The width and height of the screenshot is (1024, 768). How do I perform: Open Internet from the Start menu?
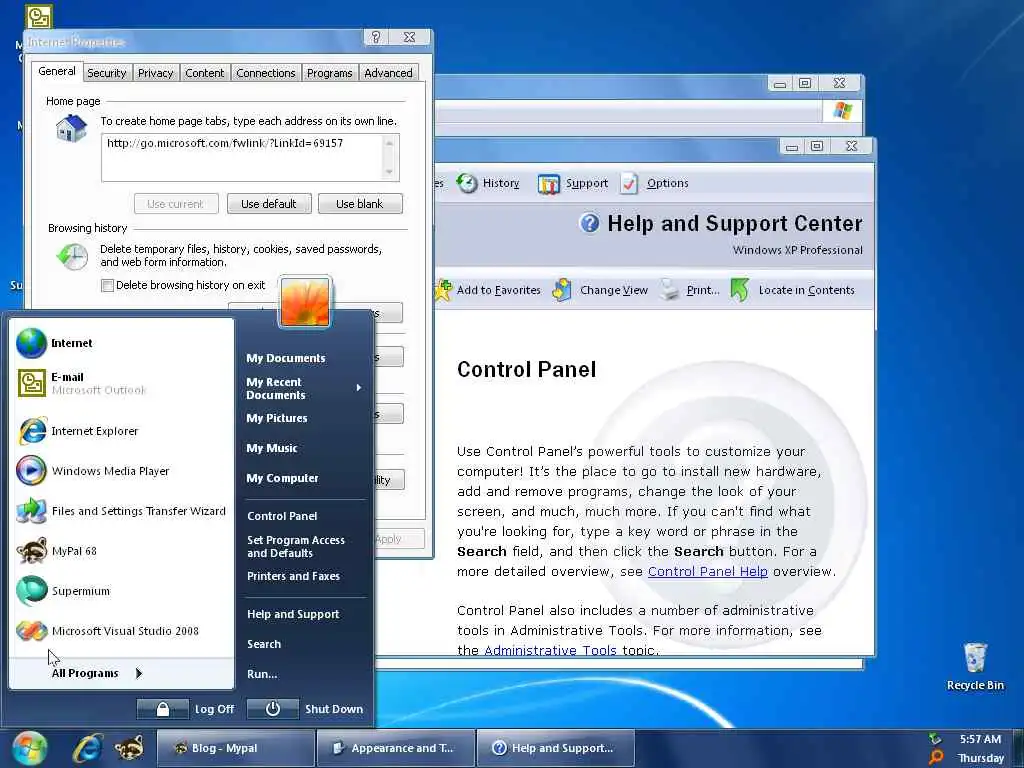point(121,344)
